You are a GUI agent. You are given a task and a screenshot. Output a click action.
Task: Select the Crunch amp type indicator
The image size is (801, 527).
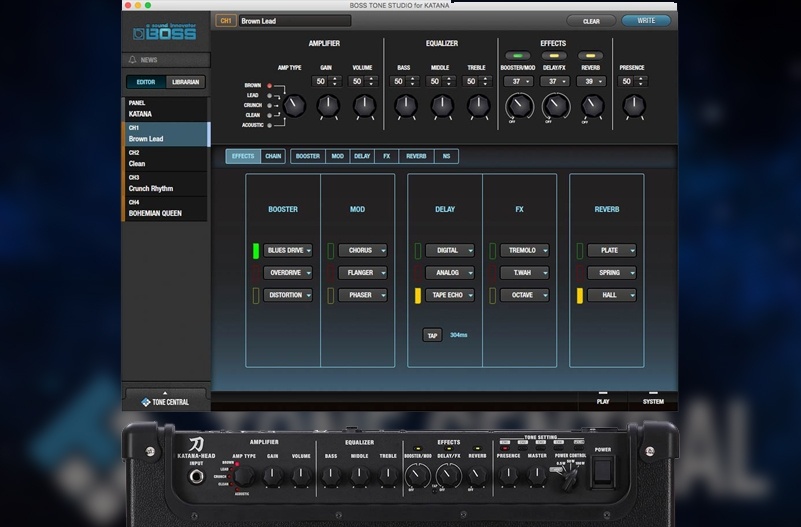[269, 105]
